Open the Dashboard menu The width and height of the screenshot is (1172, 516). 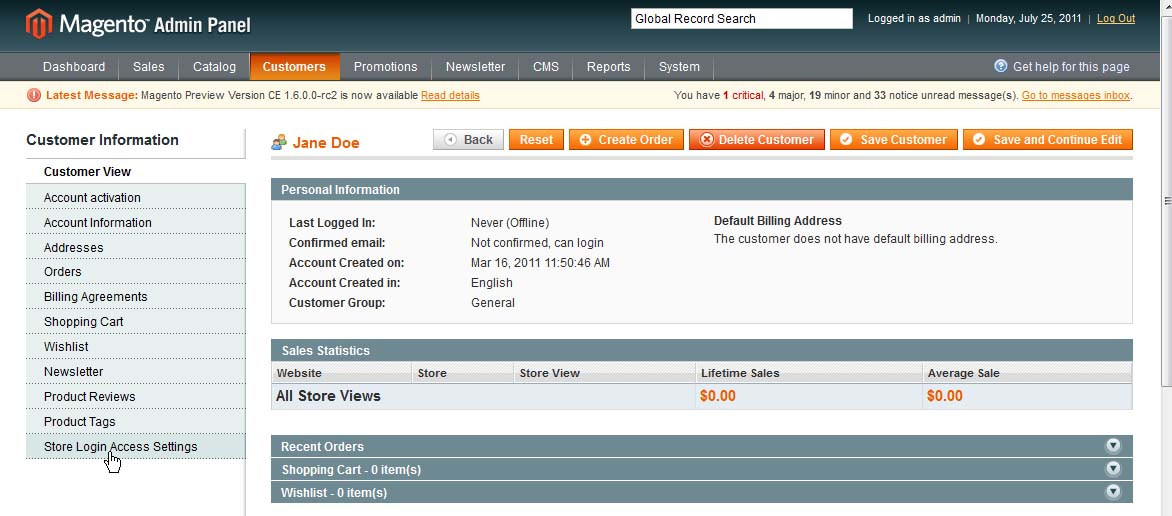coord(74,67)
